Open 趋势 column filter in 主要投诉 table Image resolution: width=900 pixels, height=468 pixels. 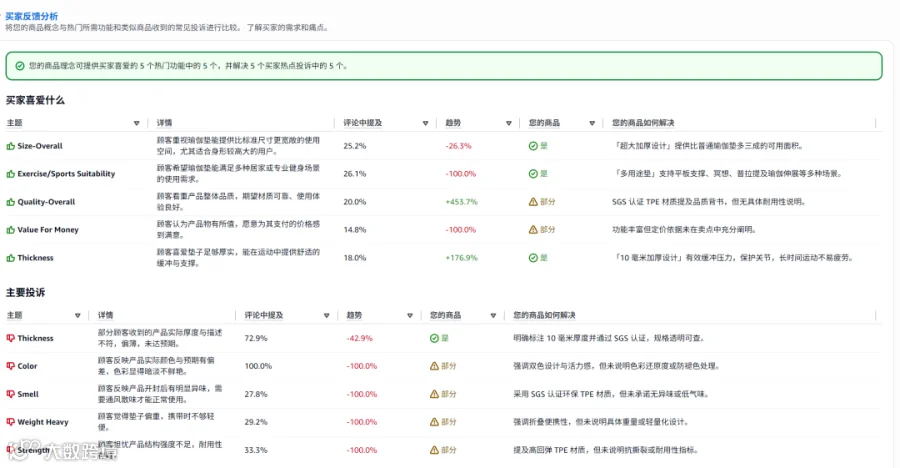(410, 315)
